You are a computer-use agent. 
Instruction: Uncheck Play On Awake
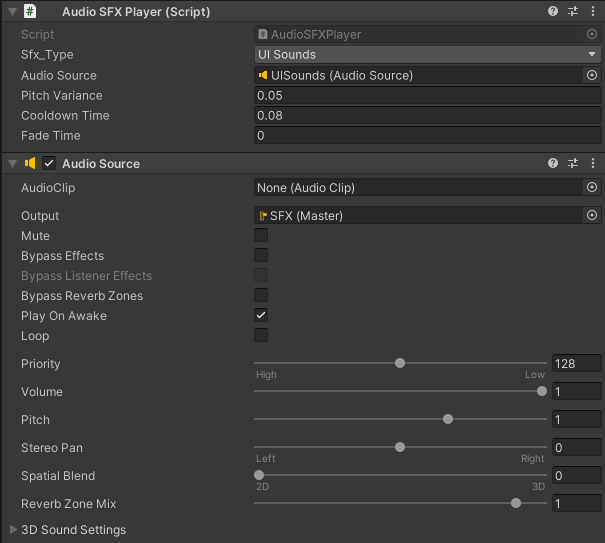(x=261, y=316)
